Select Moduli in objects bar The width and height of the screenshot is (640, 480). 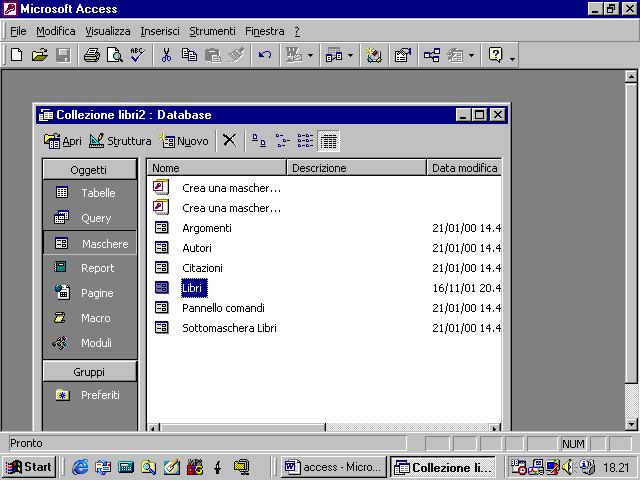[89, 343]
